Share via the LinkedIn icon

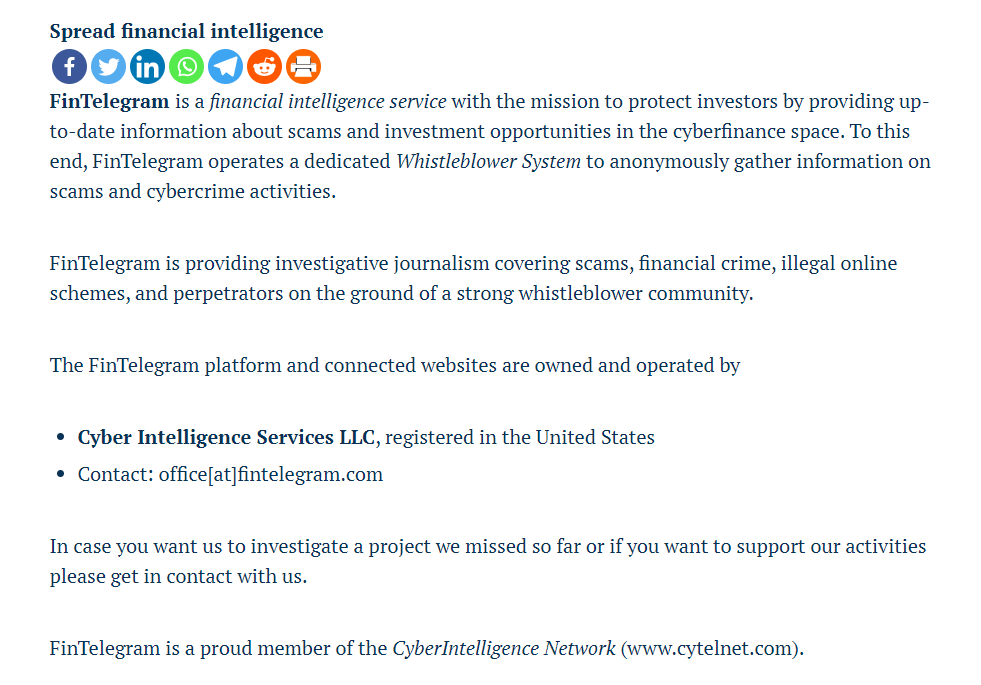click(x=147, y=67)
